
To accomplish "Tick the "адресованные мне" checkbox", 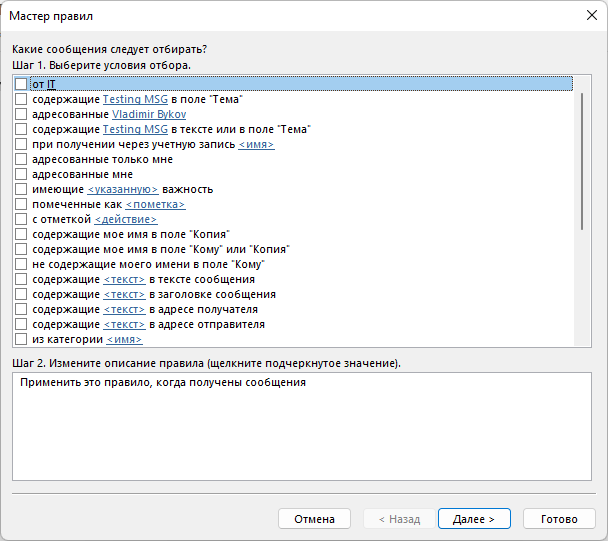I will tap(21, 174).
